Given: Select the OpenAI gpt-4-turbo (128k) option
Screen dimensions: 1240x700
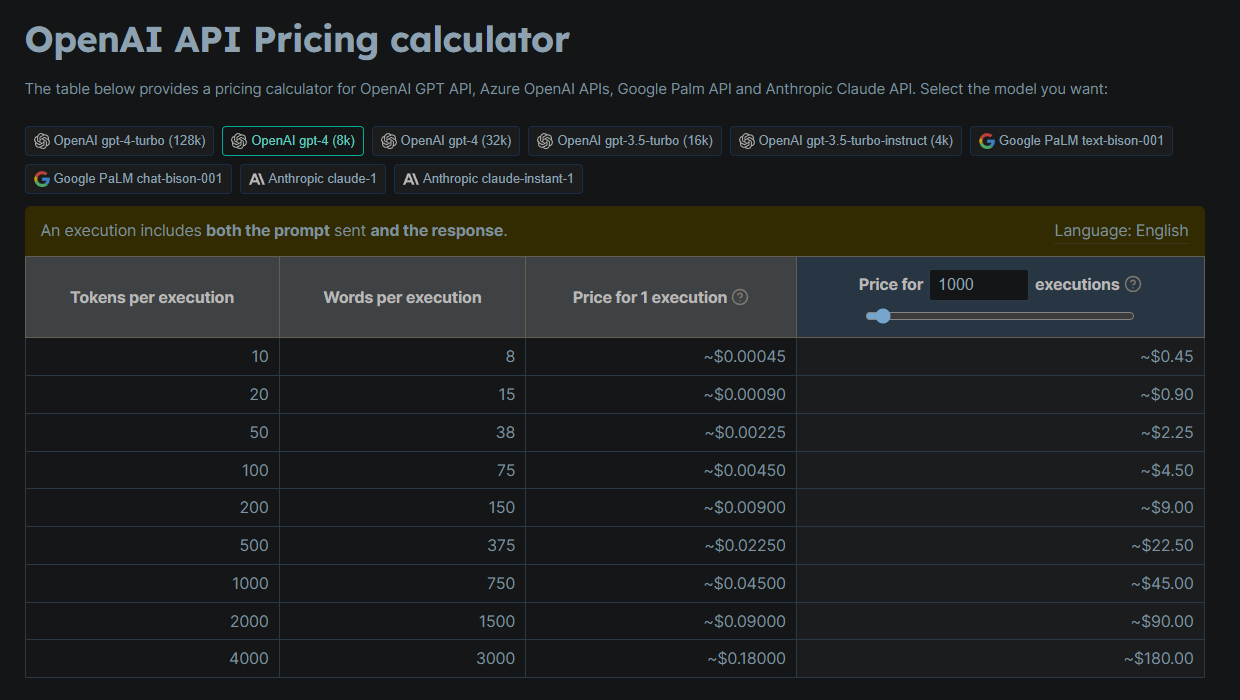Looking at the screenshot, I should 119,141.
